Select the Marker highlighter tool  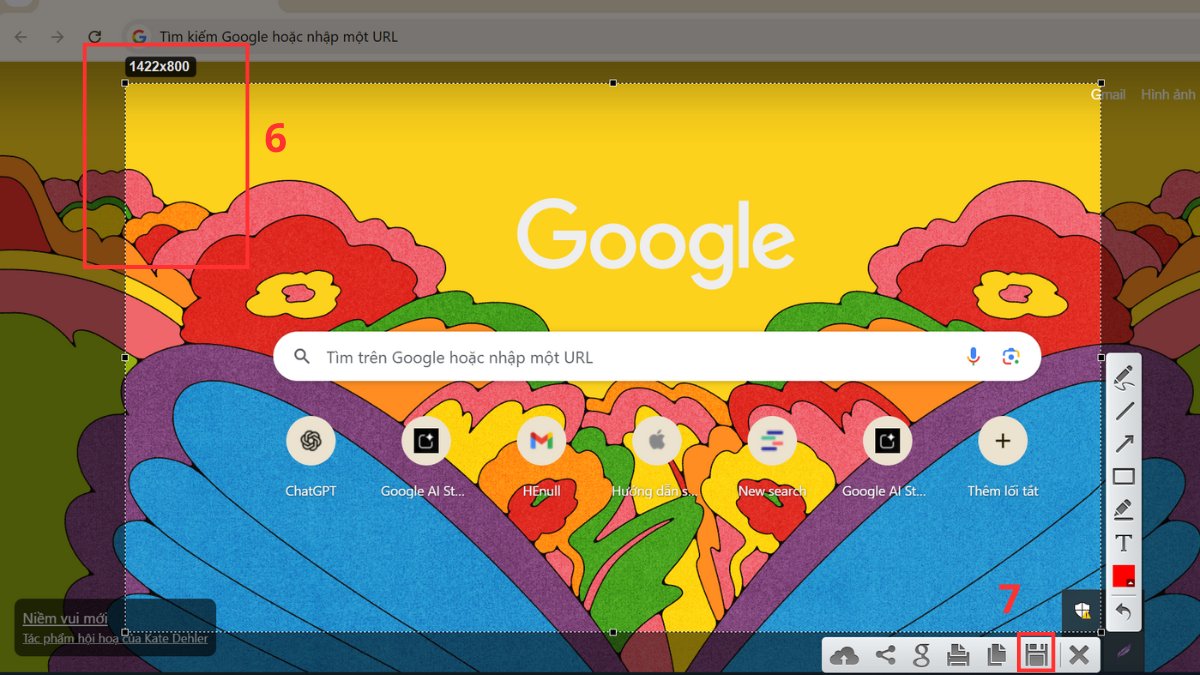click(1124, 509)
